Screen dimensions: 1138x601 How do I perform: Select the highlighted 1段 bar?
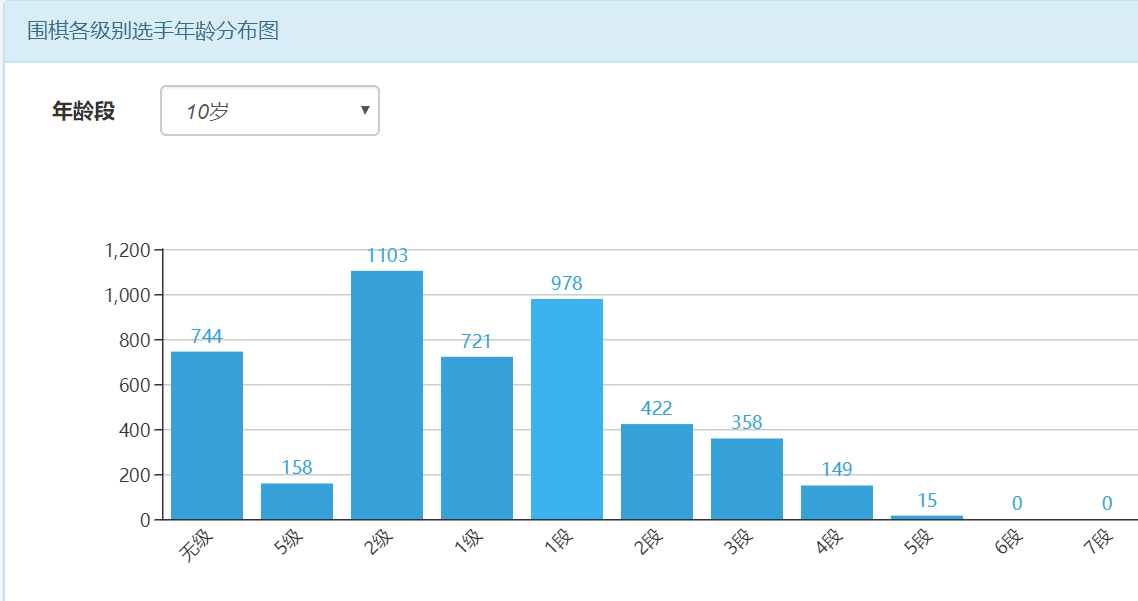click(567, 409)
